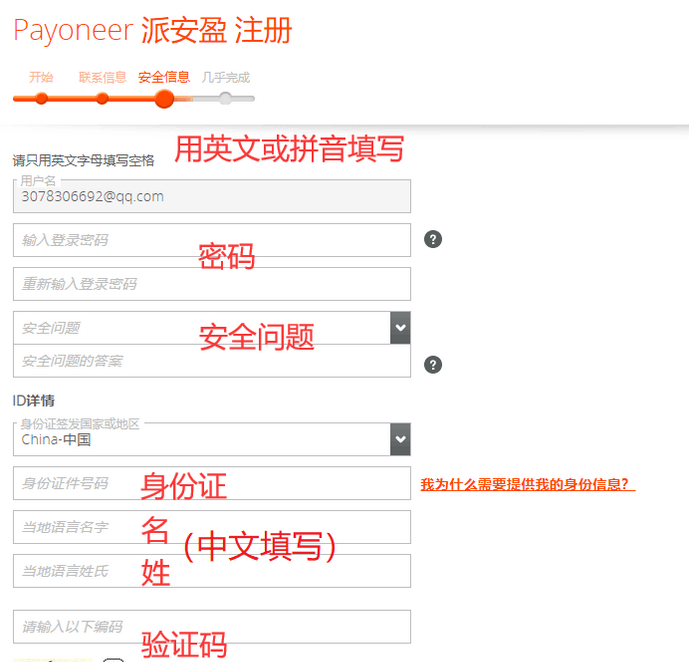
Task: Select the 几乎完成 step label
Action: click(x=225, y=78)
